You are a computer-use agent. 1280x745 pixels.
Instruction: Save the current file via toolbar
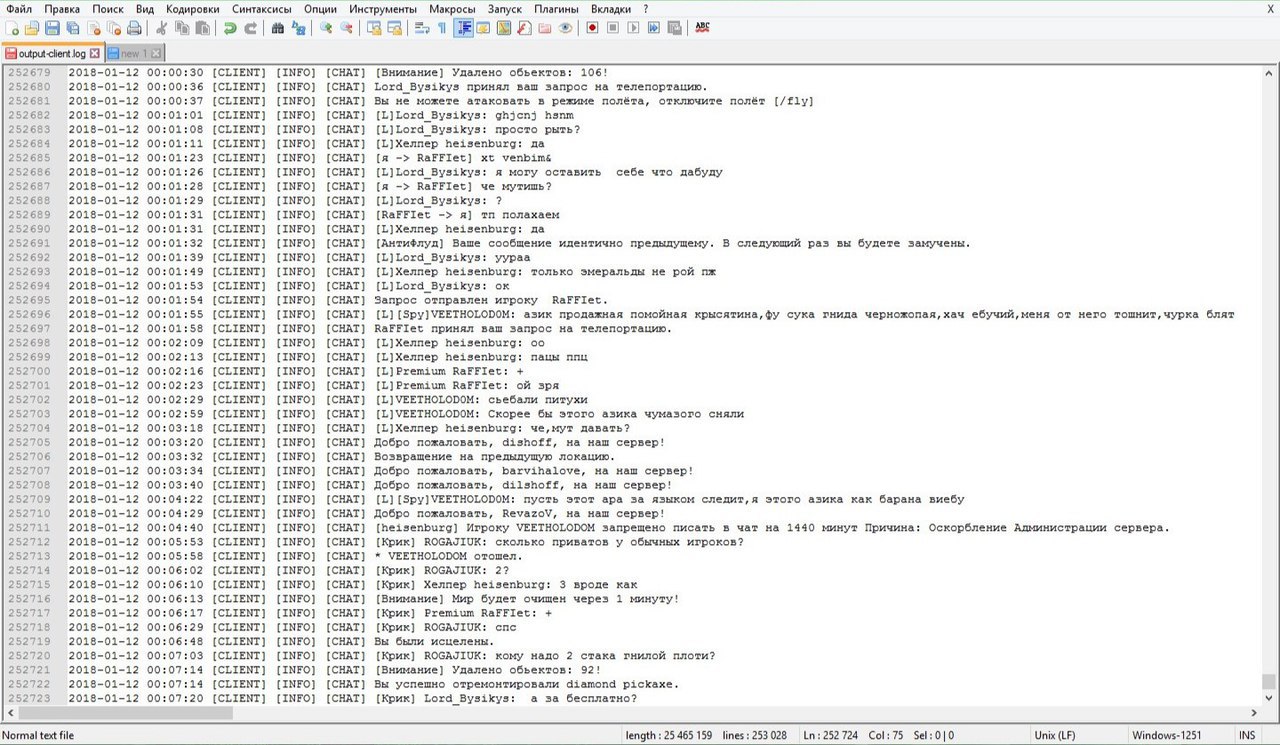52,28
